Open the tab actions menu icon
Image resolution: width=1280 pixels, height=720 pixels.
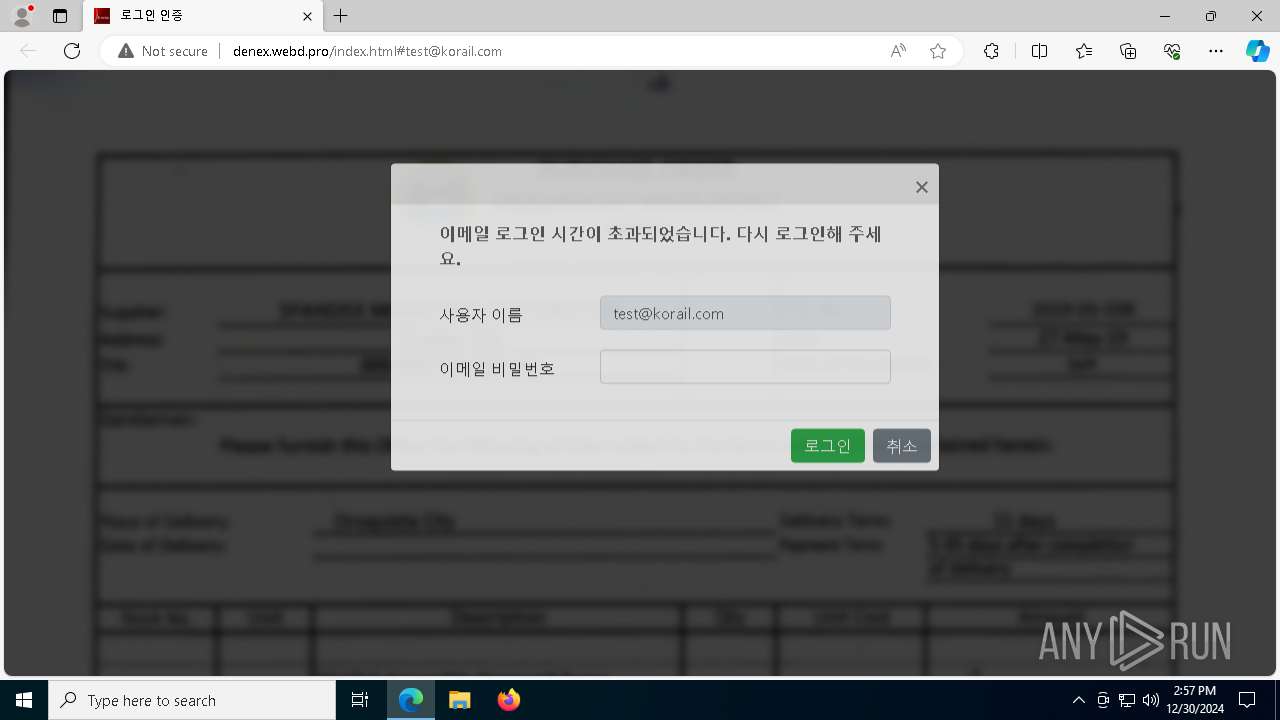click(x=60, y=16)
